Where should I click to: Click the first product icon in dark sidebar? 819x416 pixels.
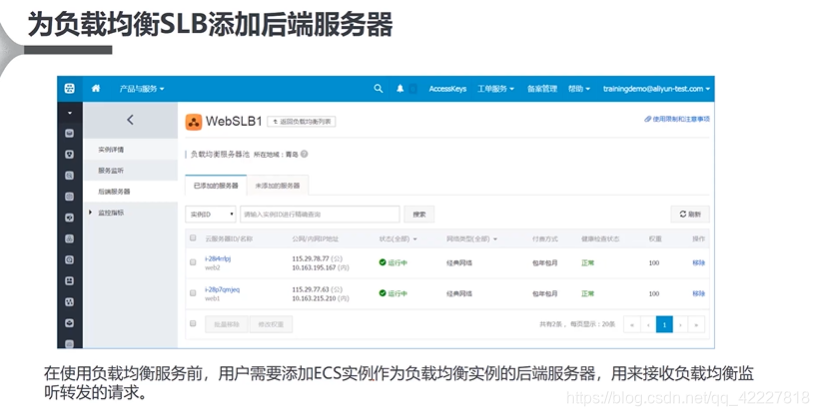[69, 134]
